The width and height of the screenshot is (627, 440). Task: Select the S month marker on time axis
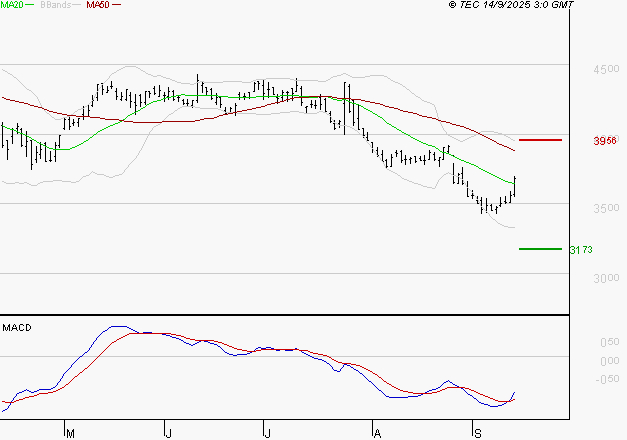coord(476,433)
